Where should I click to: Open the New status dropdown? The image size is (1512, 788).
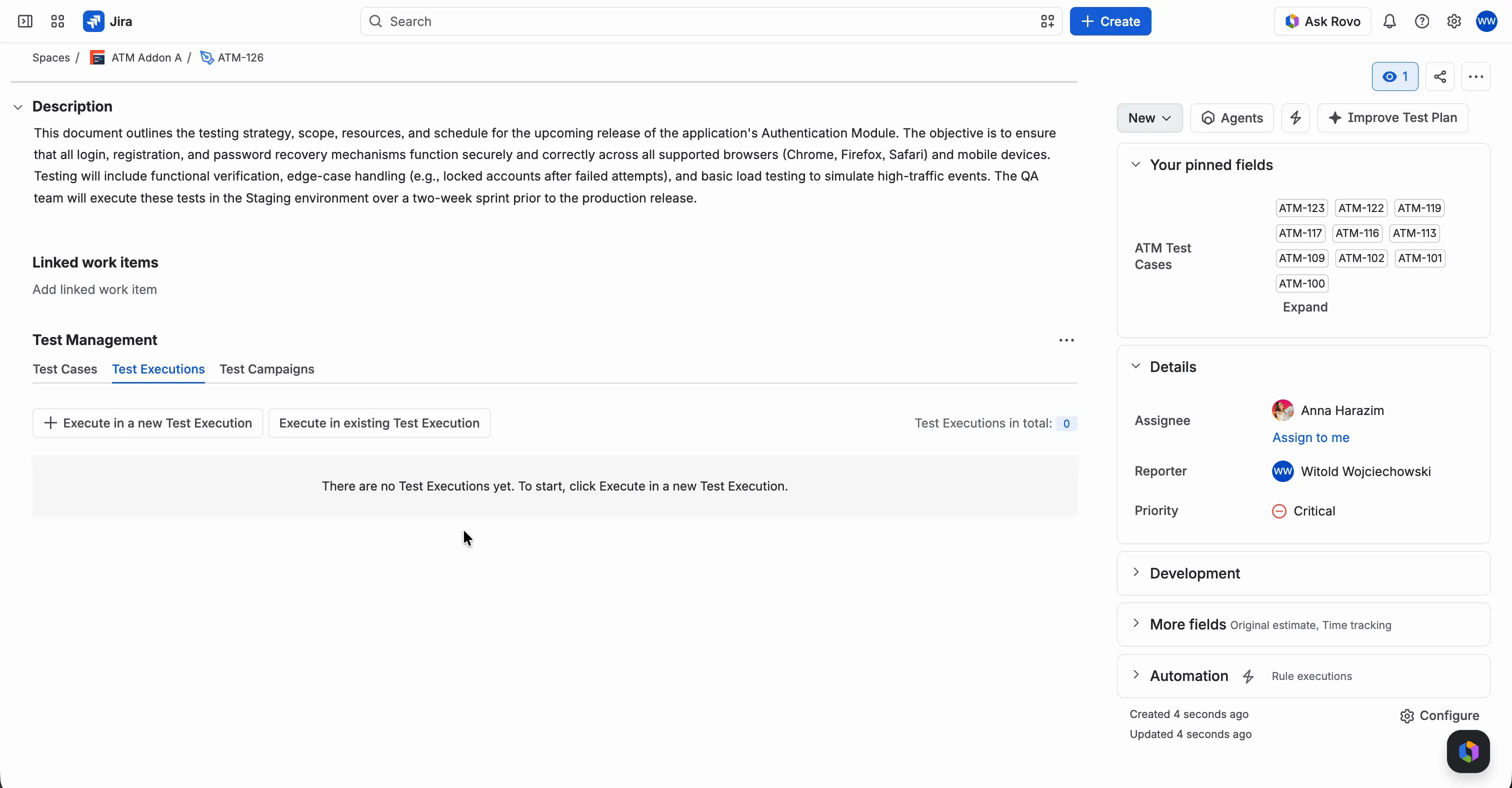1149,118
